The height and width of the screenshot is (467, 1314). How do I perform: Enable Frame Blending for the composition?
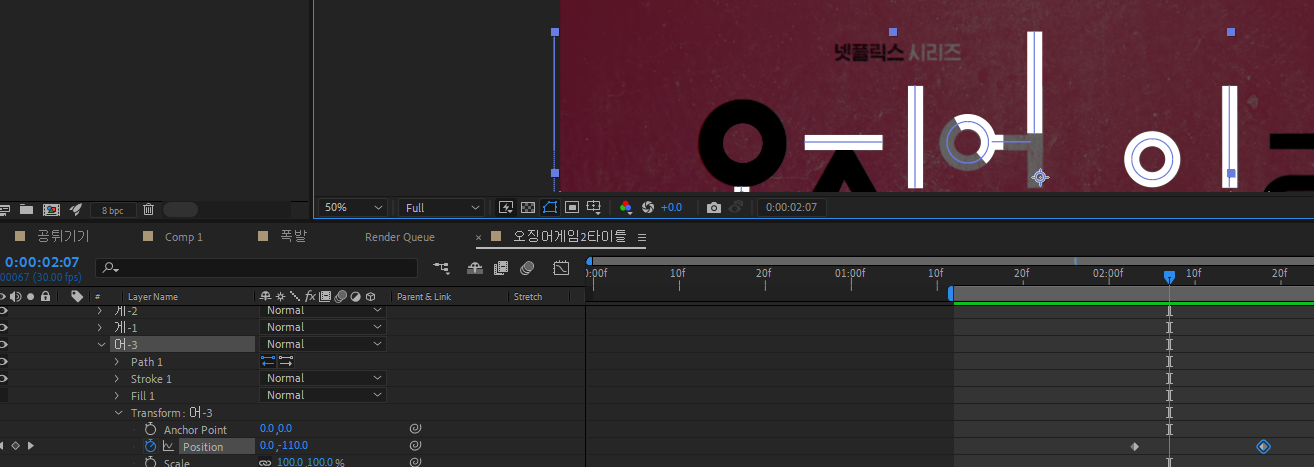click(501, 268)
